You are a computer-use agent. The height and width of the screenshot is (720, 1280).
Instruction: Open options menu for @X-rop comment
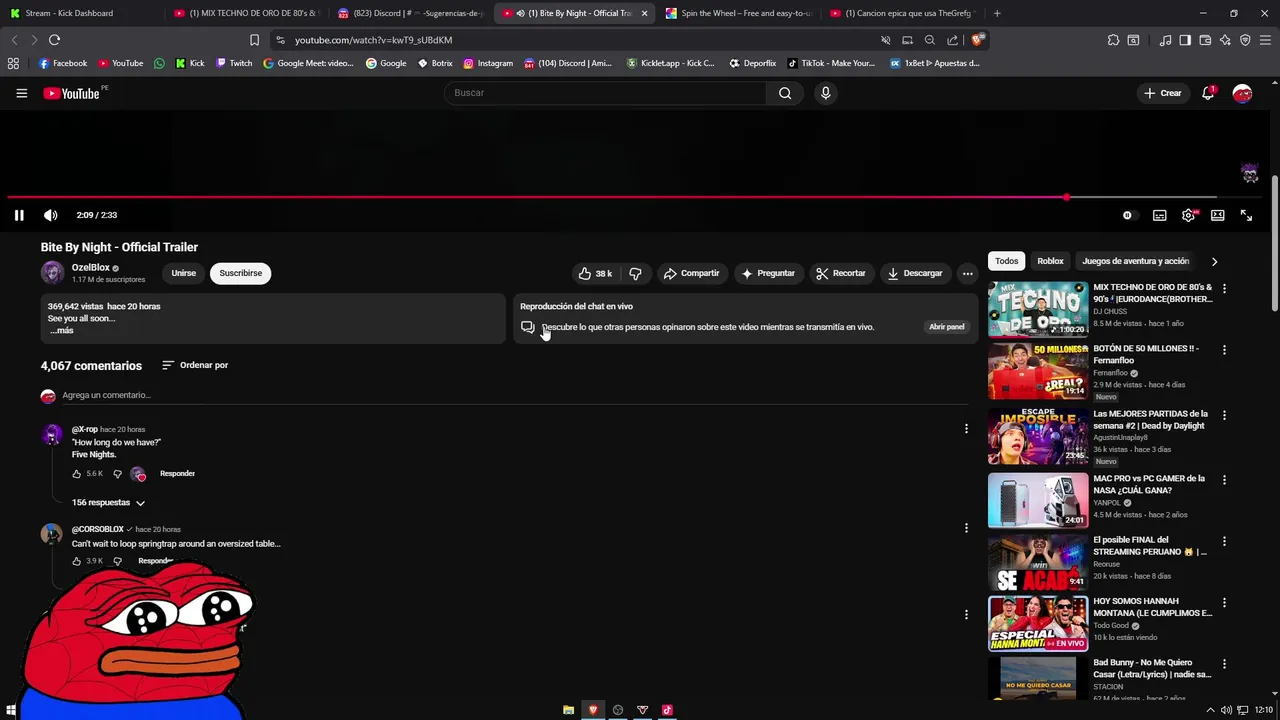click(966, 429)
